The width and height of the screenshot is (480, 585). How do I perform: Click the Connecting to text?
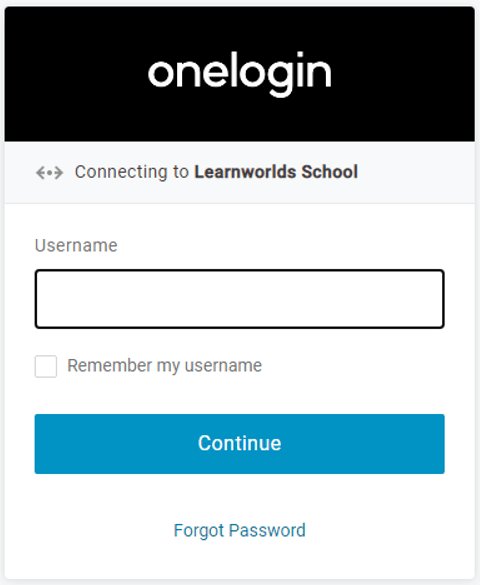click(132, 172)
